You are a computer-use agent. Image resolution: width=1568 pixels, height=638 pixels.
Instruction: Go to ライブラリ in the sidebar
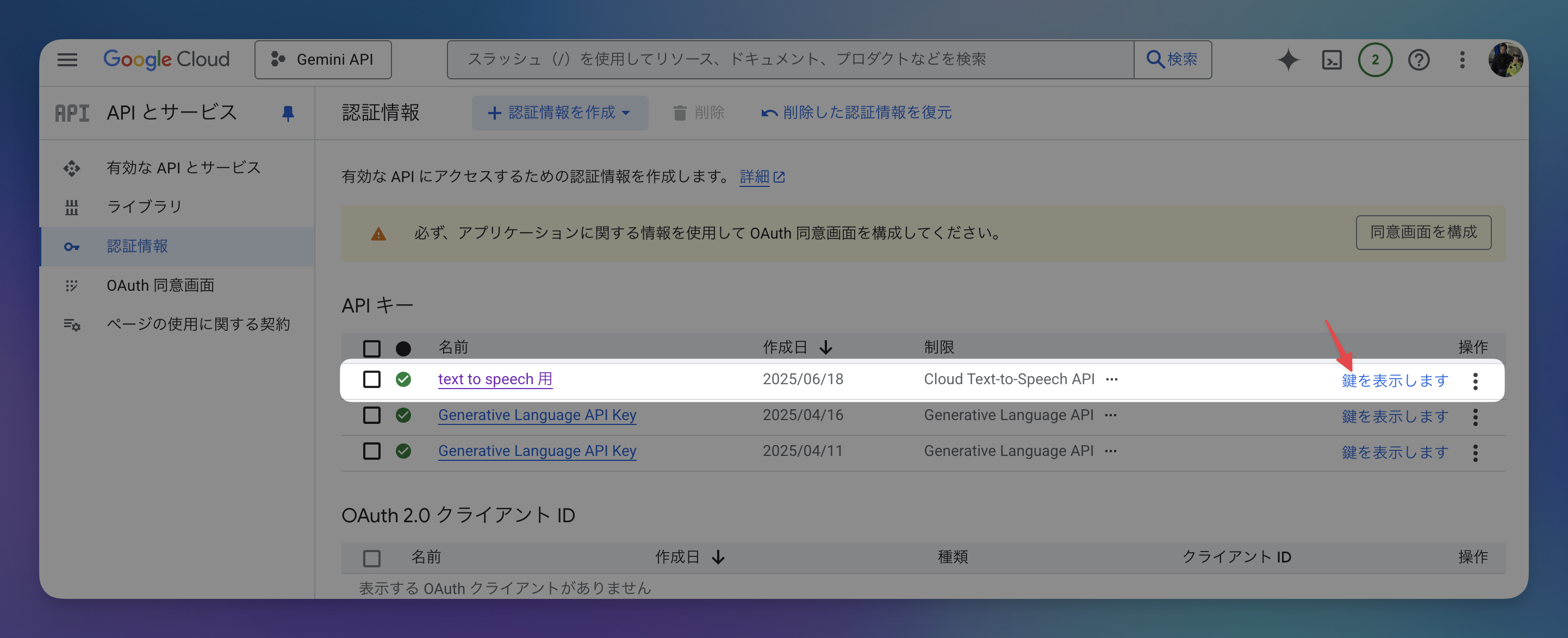coord(144,207)
